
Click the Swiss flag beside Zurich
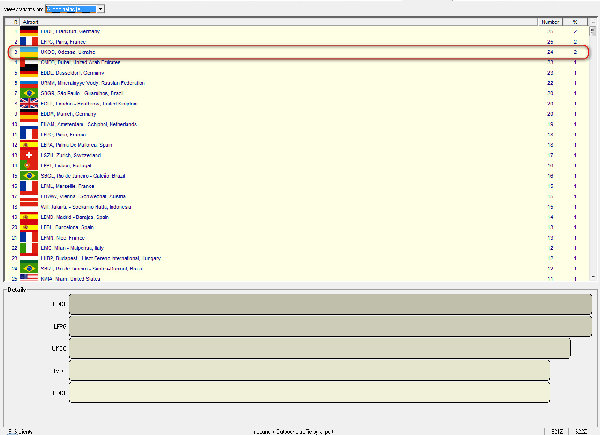click(x=29, y=155)
